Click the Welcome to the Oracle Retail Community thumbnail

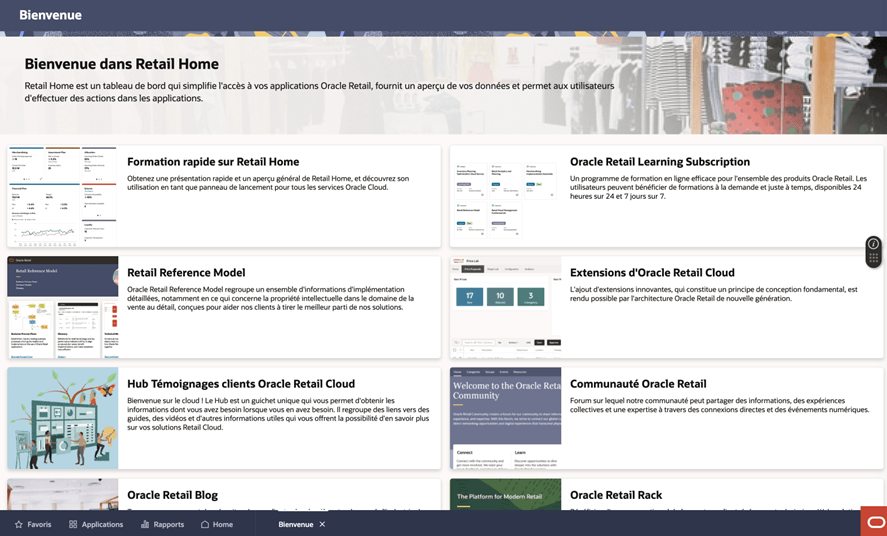click(x=505, y=418)
